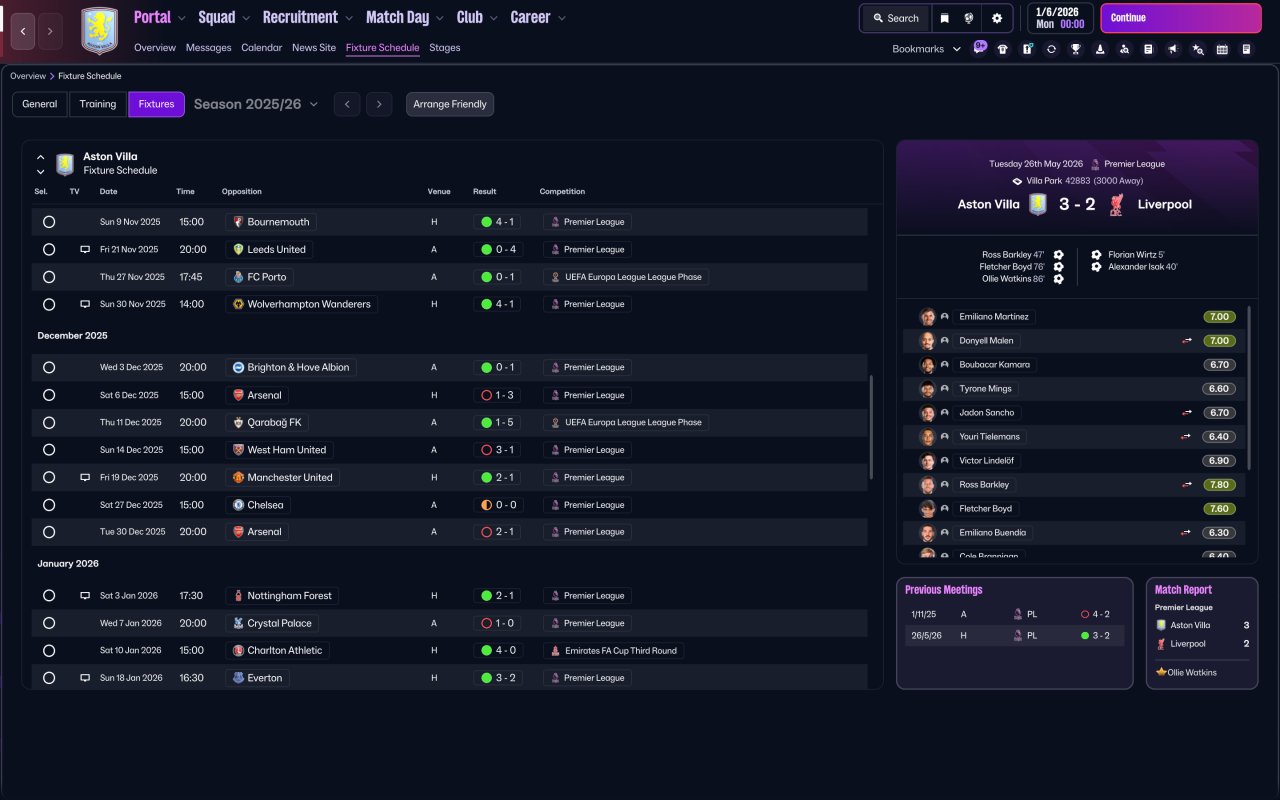The height and width of the screenshot is (800, 1280).
Task: Select the Chelsea fixture radio button
Action: point(49,505)
